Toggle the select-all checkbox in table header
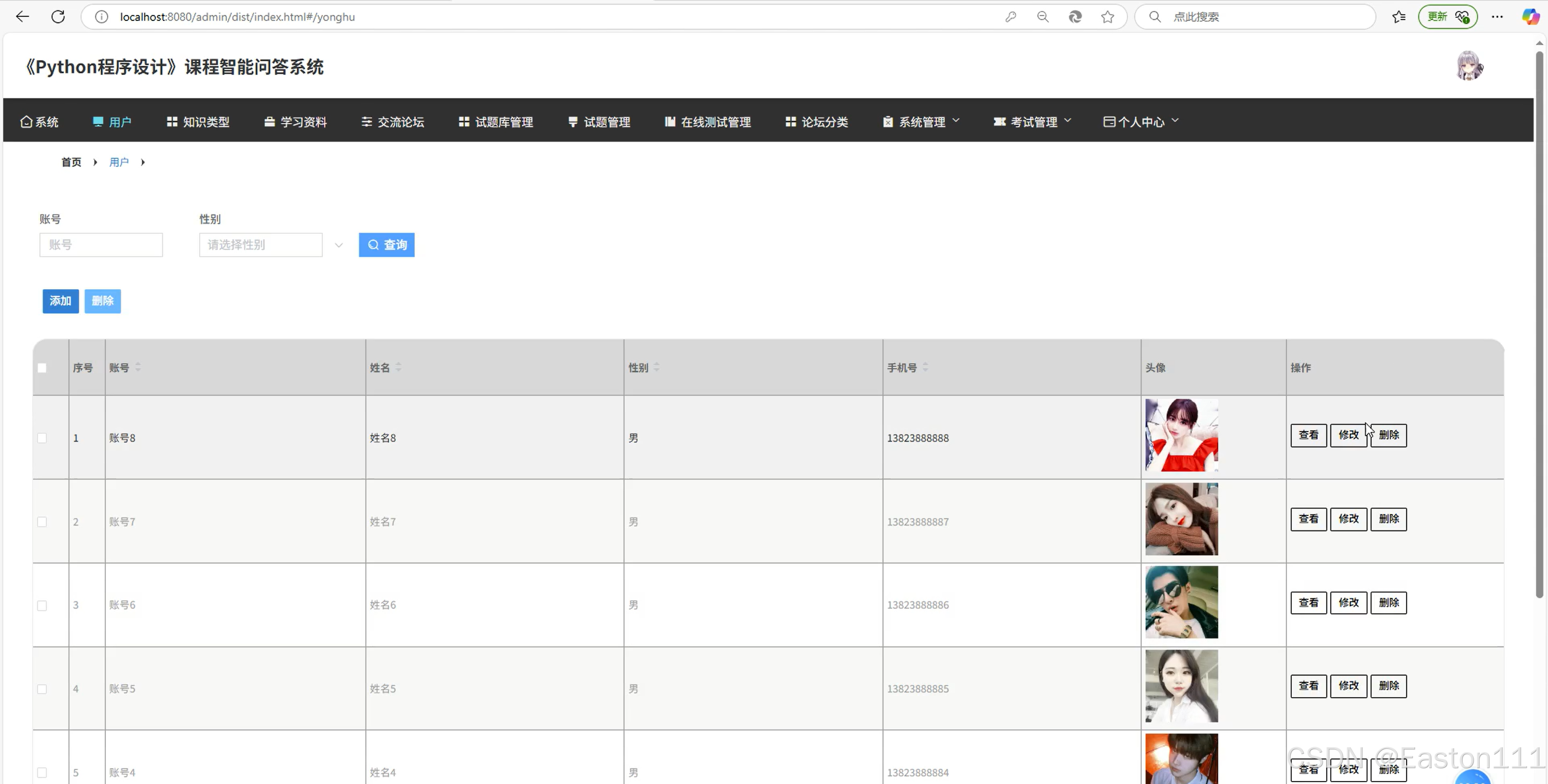 (x=42, y=368)
